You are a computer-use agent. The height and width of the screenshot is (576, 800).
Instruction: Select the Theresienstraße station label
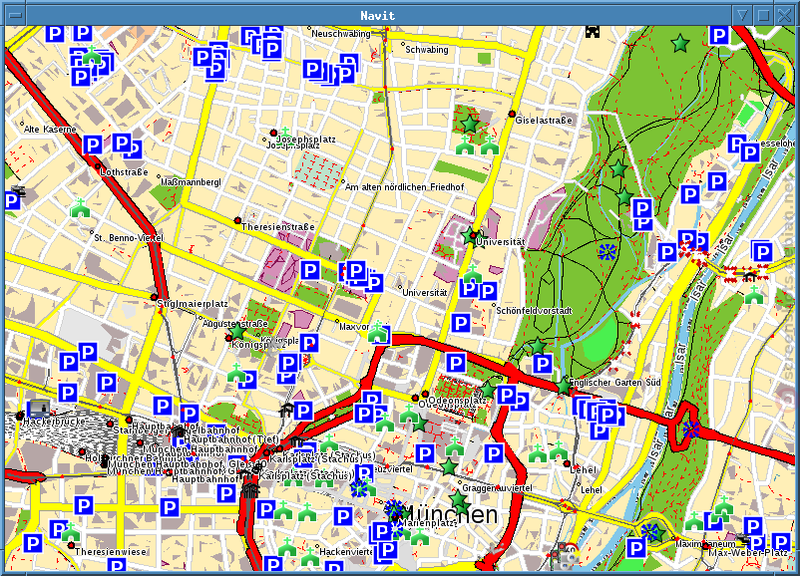tap(278, 227)
